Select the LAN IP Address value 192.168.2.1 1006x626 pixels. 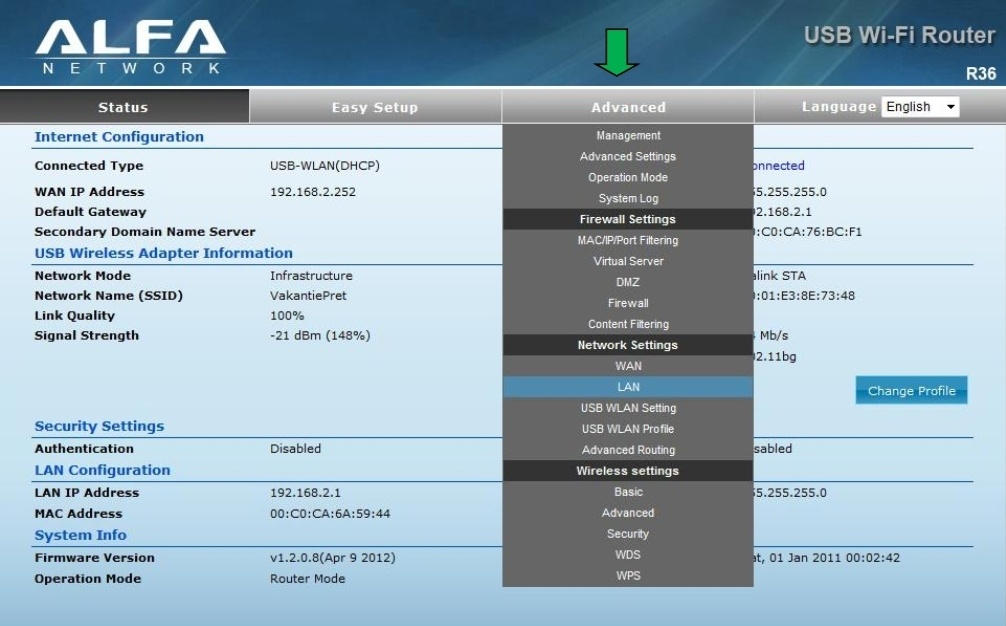[x=305, y=493]
